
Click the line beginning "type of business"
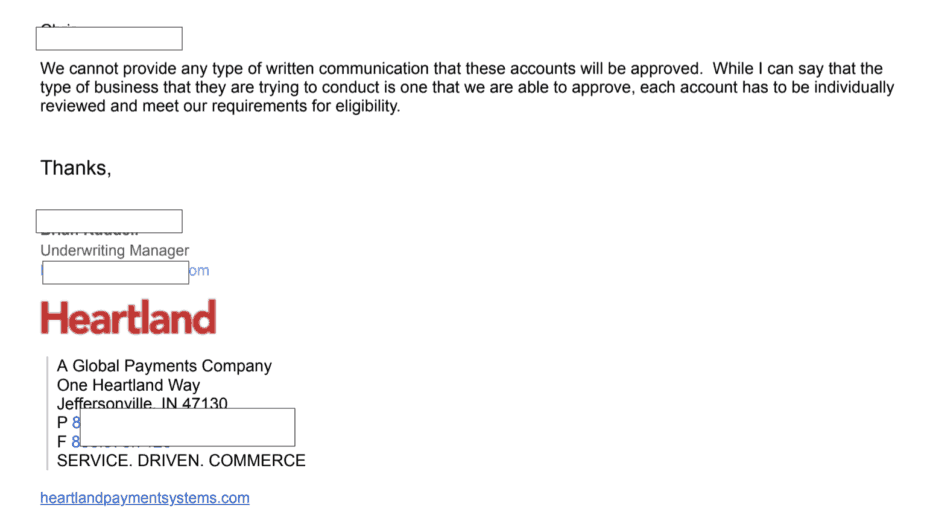point(467,87)
